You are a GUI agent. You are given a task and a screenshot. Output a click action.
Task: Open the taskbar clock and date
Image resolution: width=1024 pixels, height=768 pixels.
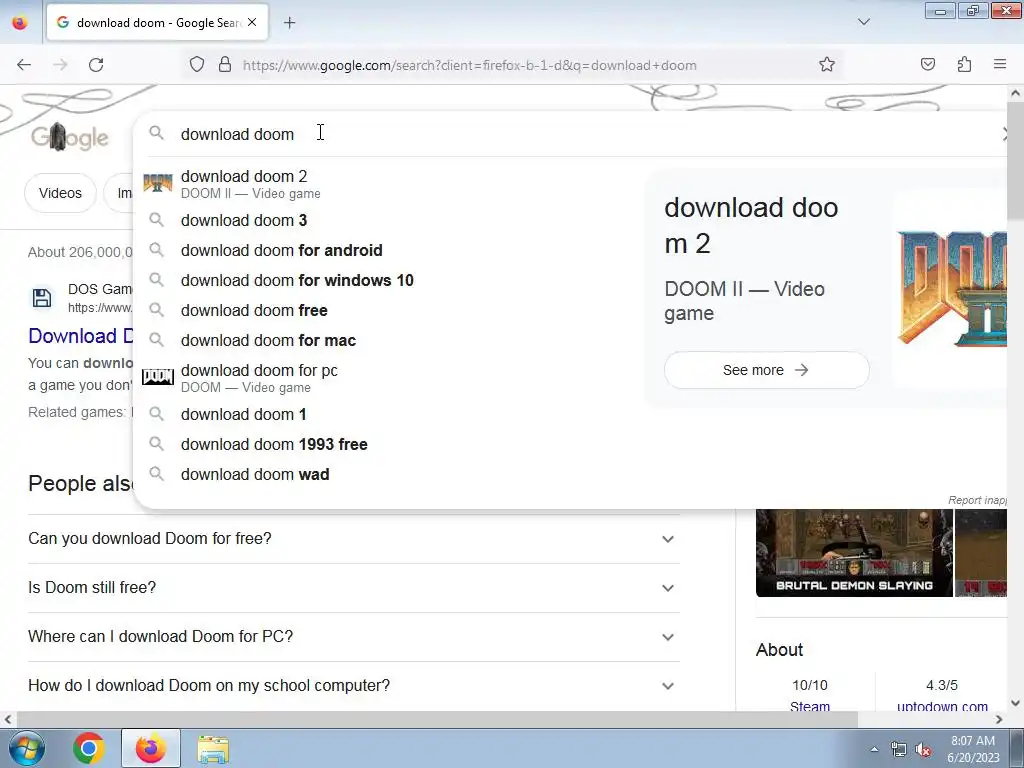[x=974, y=749]
